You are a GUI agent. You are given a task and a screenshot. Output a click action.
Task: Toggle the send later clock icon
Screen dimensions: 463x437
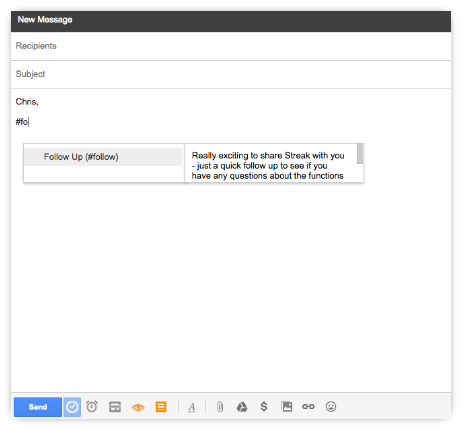pos(72,407)
